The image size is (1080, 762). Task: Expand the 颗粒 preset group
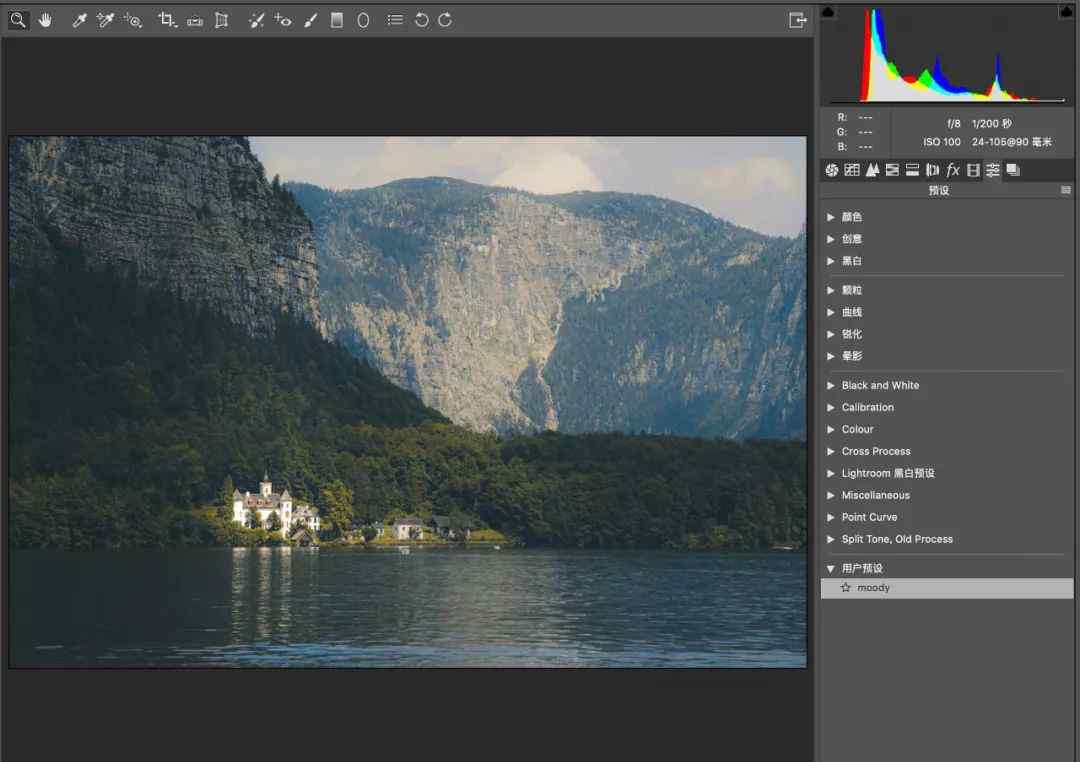click(x=831, y=290)
